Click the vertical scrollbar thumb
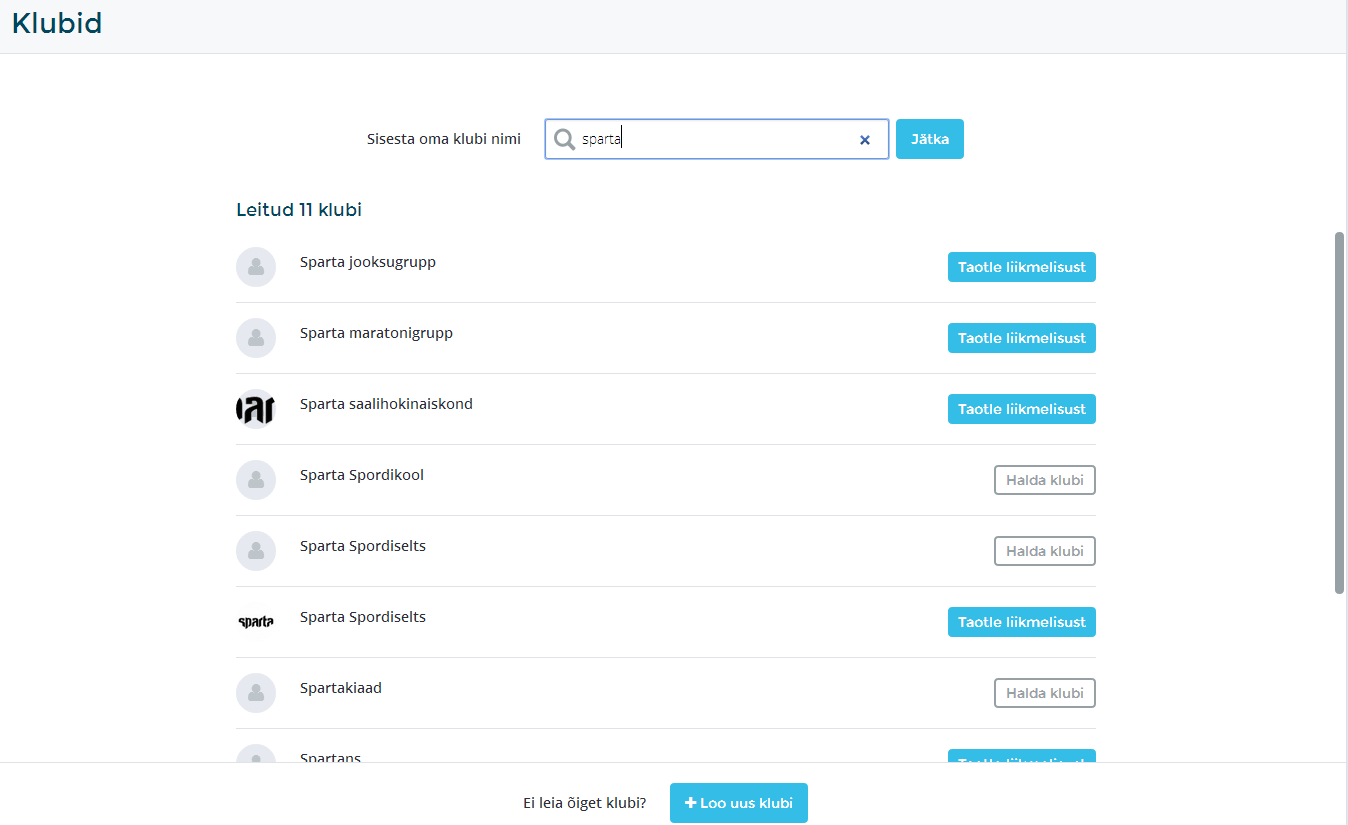This screenshot has width=1348, height=825. 1339,412
